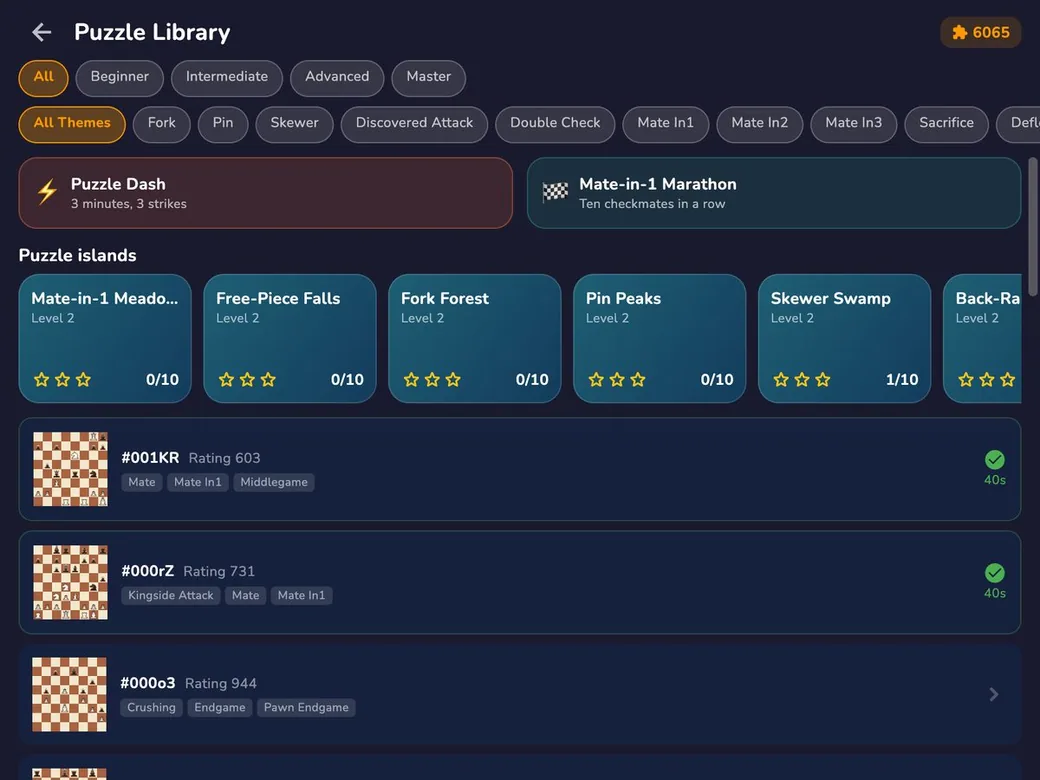Click stars on Mate-in-1 Meadow card
1040x780 pixels.
pos(62,379)
